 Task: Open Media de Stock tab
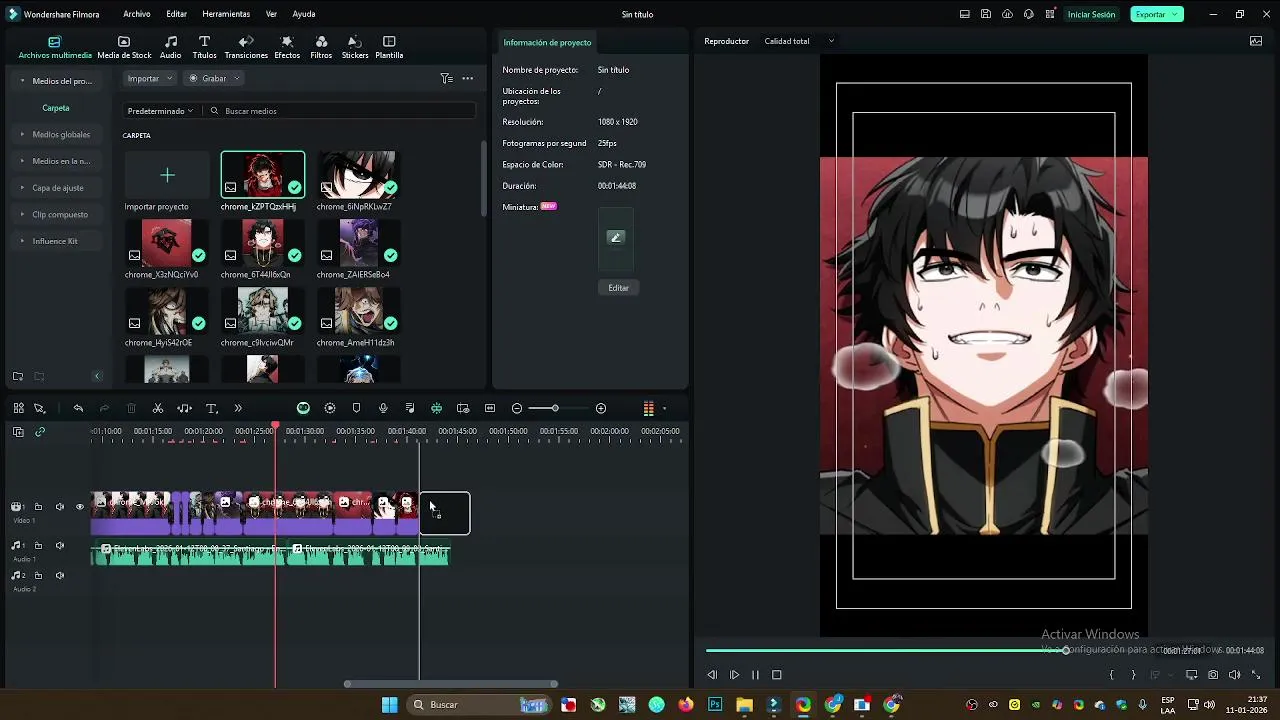point(124,47)
